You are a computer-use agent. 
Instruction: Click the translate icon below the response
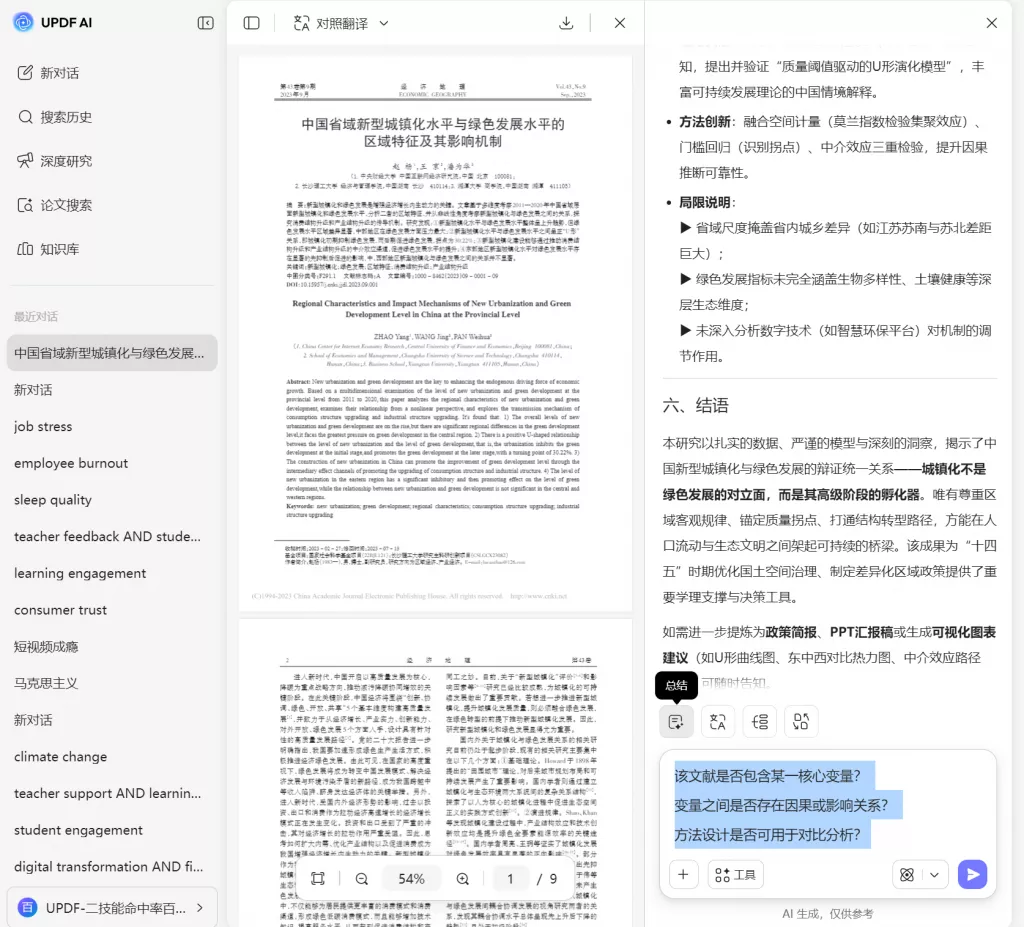click(x=718, y=722)
